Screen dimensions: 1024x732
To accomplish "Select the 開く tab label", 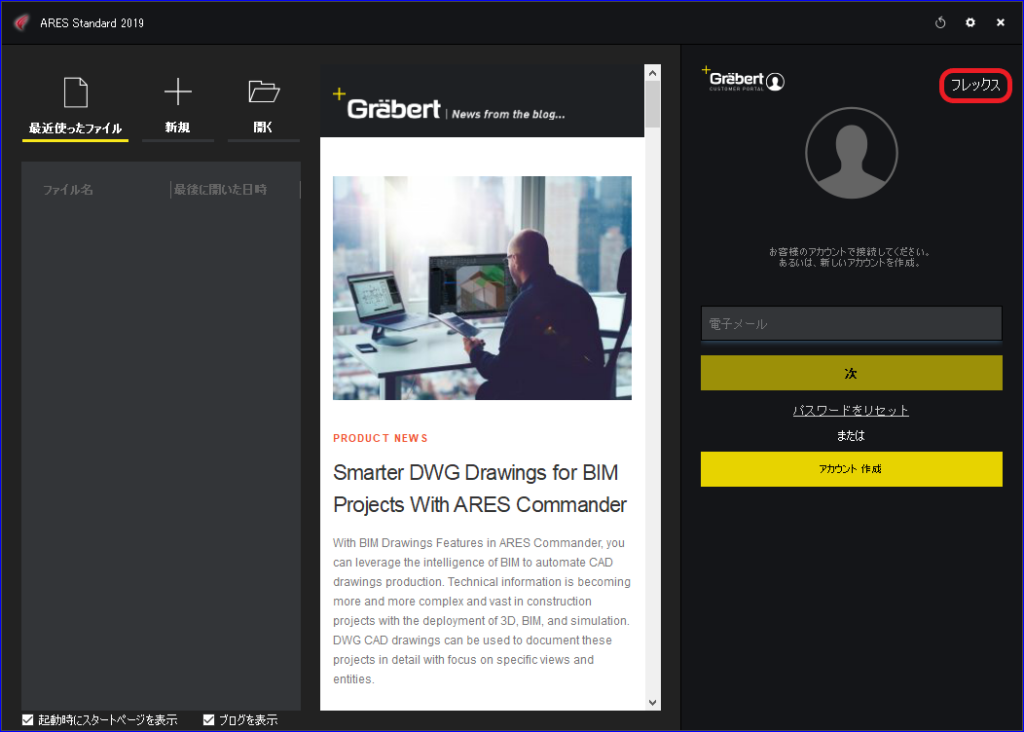I will (x=263, y=127).
